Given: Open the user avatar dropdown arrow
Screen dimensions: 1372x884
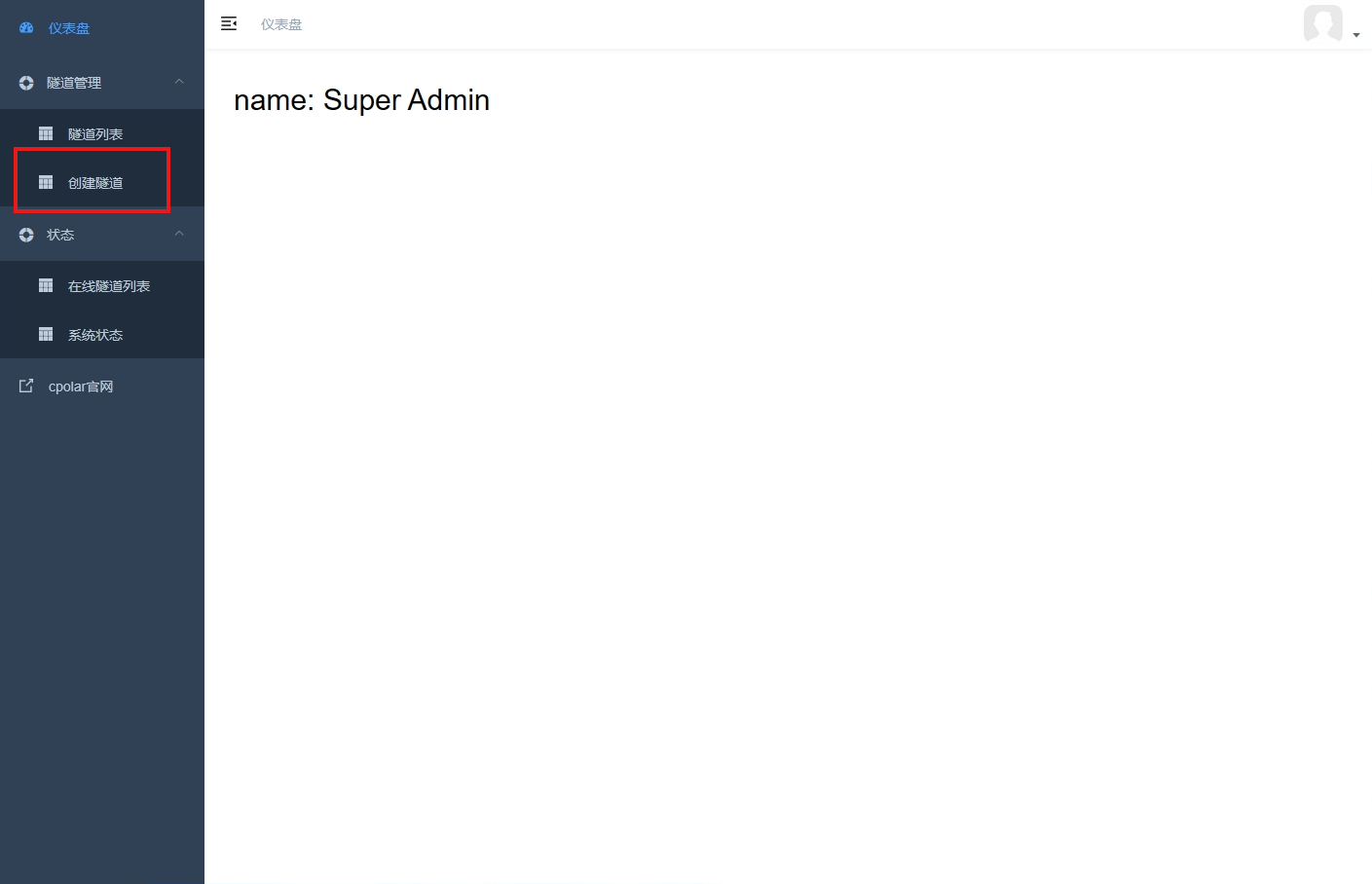Looking at the screenshot, I should tap(1356, 35).
